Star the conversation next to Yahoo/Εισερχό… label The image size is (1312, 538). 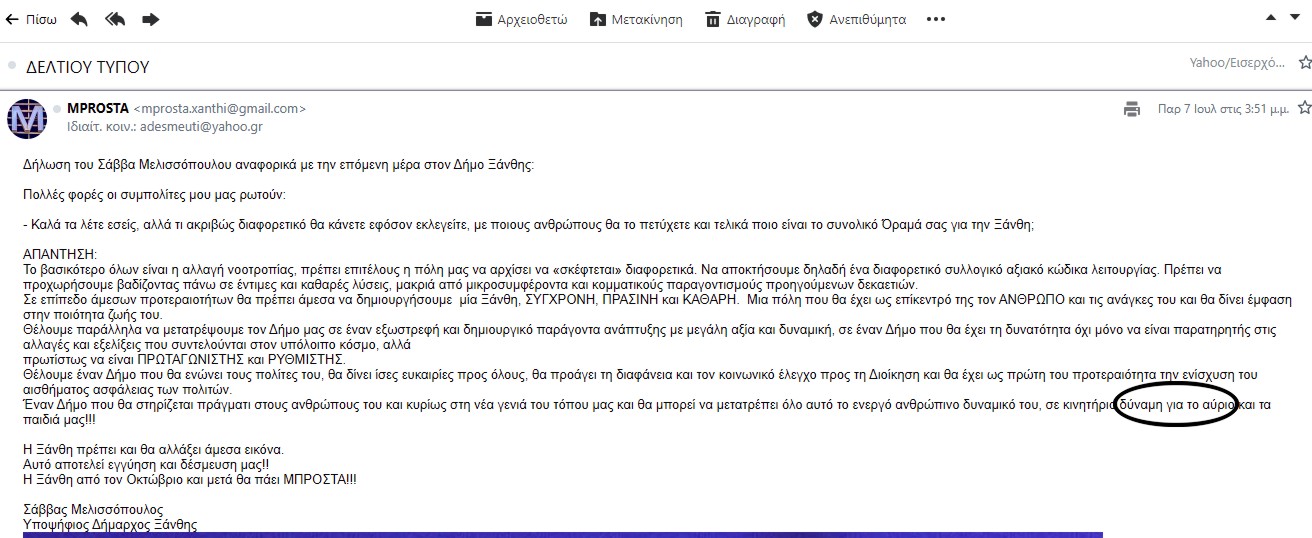pos(1304,63)
